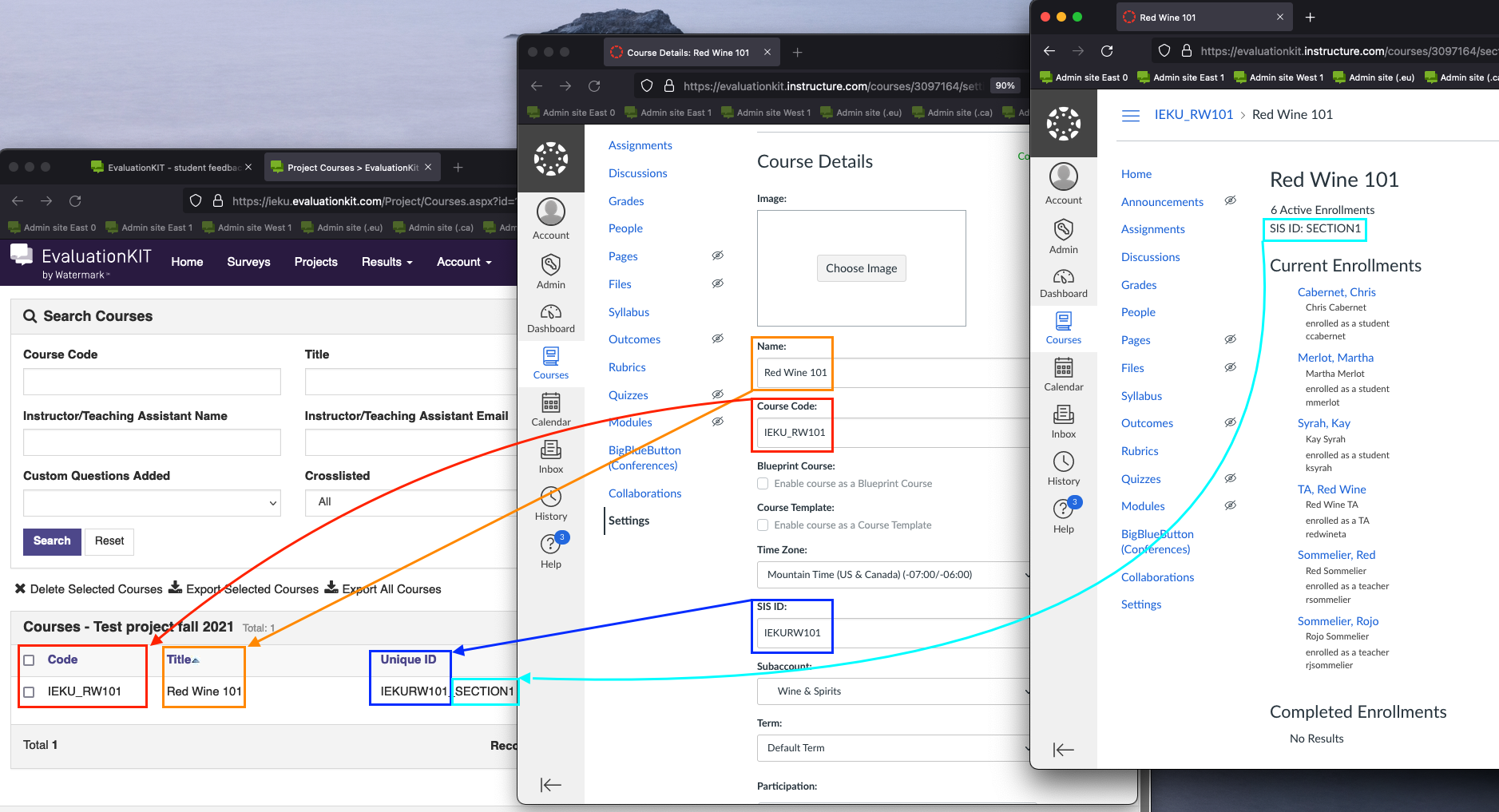Open Custom Questions Added dropdown
Image resolution: width=1499 pixels, height=812 pixels.
(x=152, y=503)
